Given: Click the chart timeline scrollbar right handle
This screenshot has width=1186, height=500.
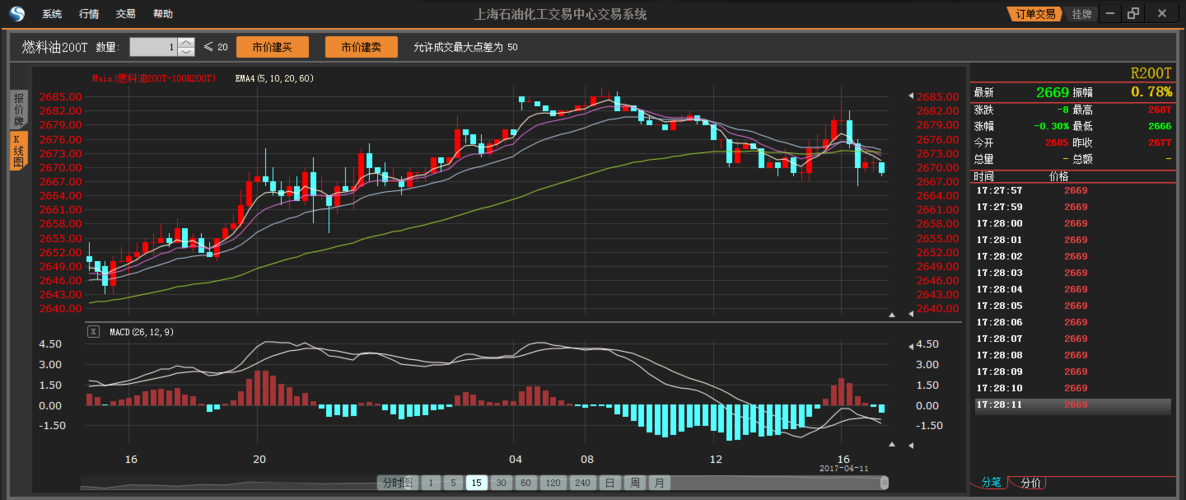Looking at the screenshot, I should 883,483.
